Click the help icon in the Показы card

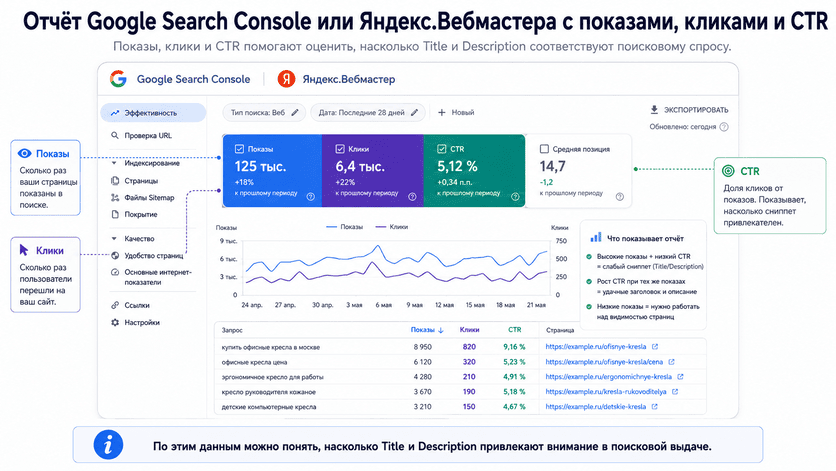pos(311,196)
